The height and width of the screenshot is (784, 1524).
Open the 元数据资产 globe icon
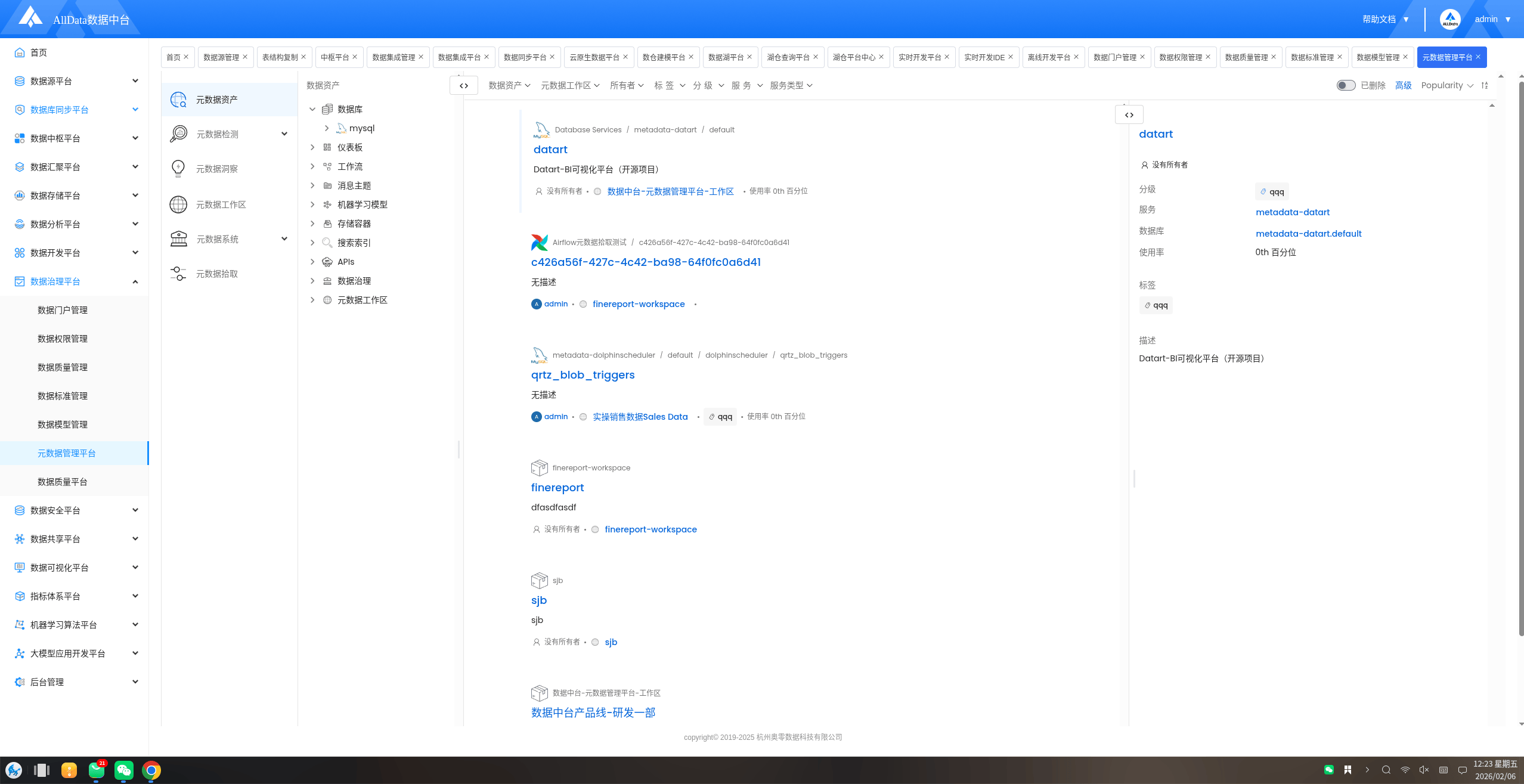pos(178,100)
